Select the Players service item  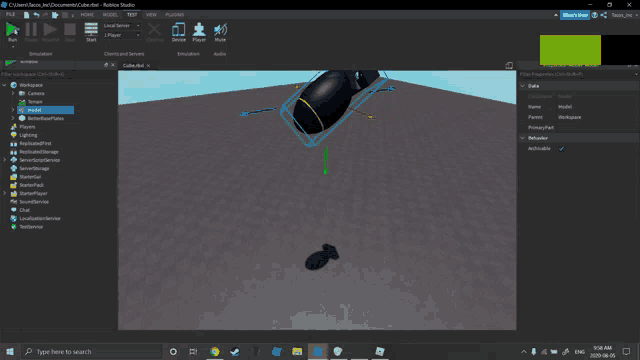click(27, 127)
